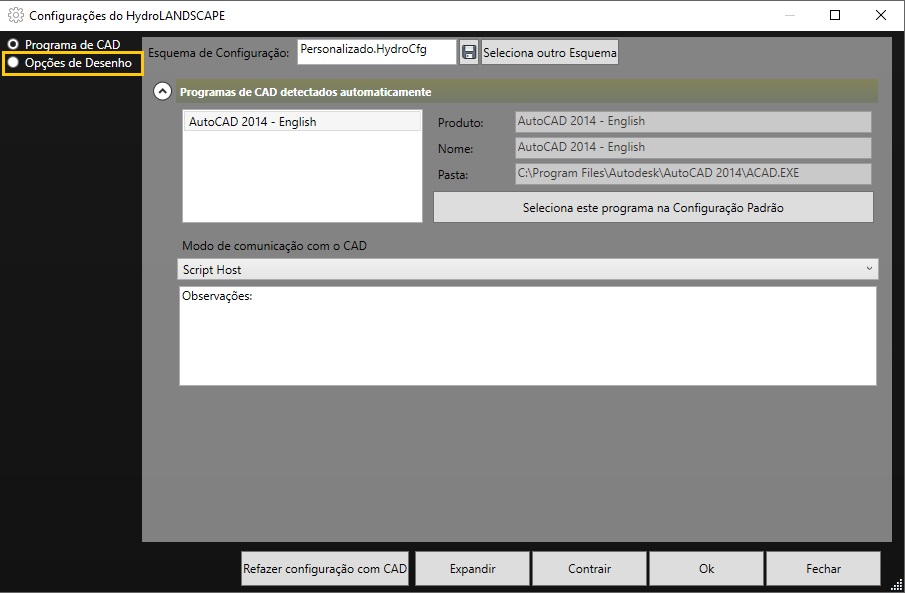
Task: Click the Expandir button
Action: tap(472, 569)
